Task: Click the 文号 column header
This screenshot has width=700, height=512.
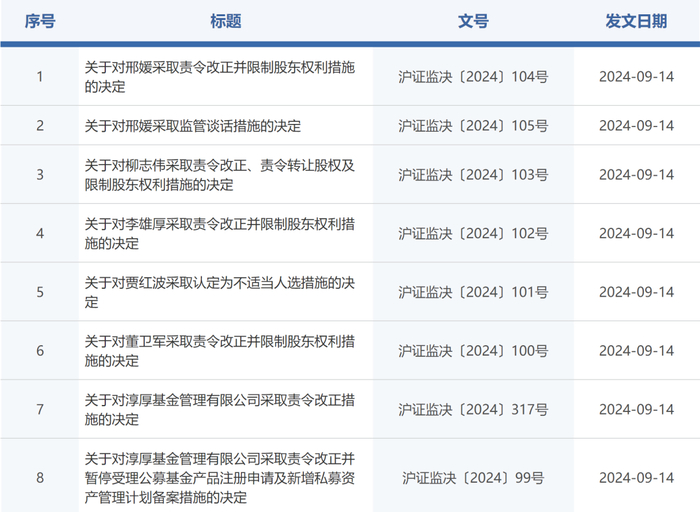Action: coord(473,21)
